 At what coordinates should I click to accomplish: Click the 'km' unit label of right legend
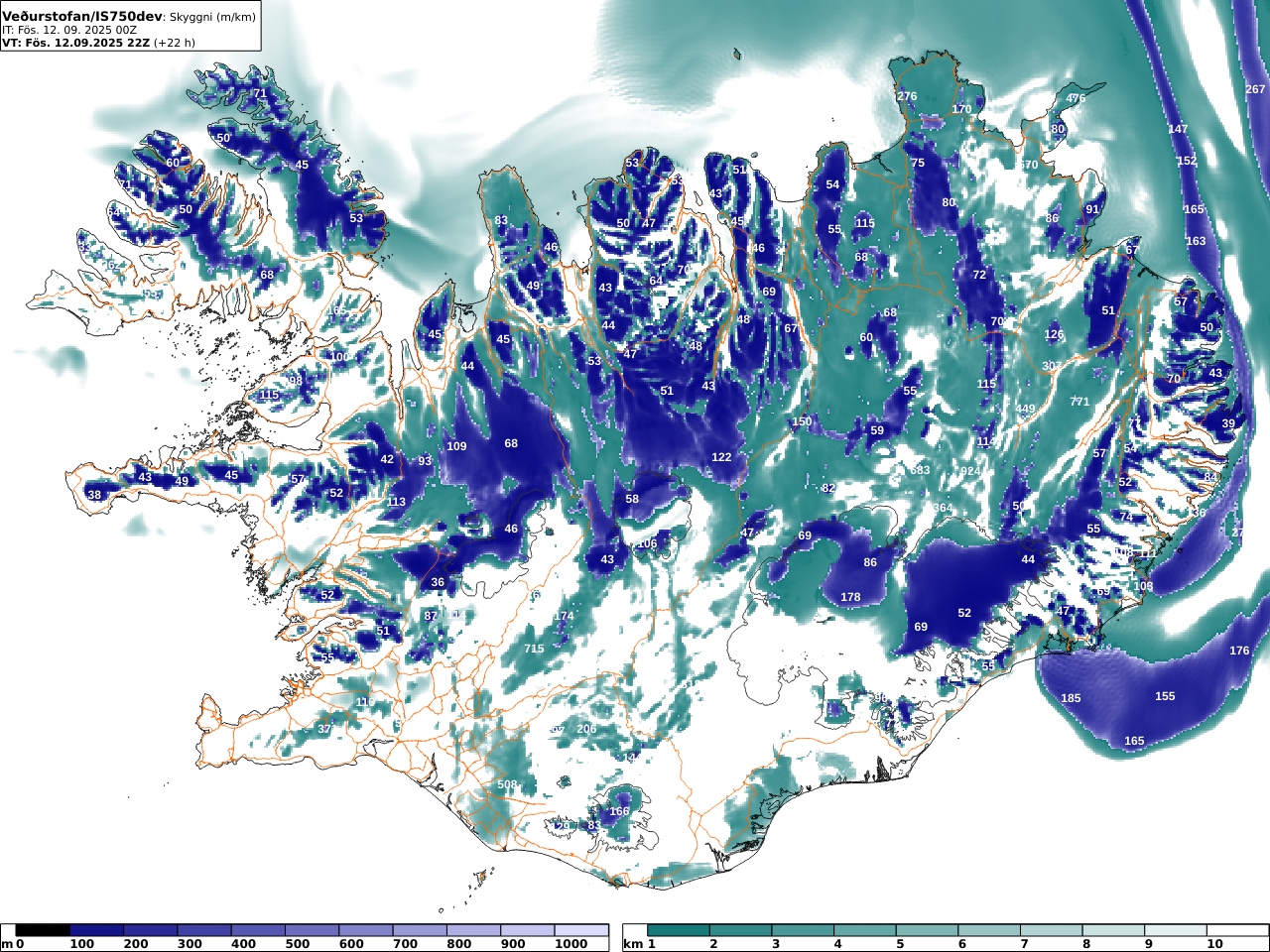click(x=633, y=944)
